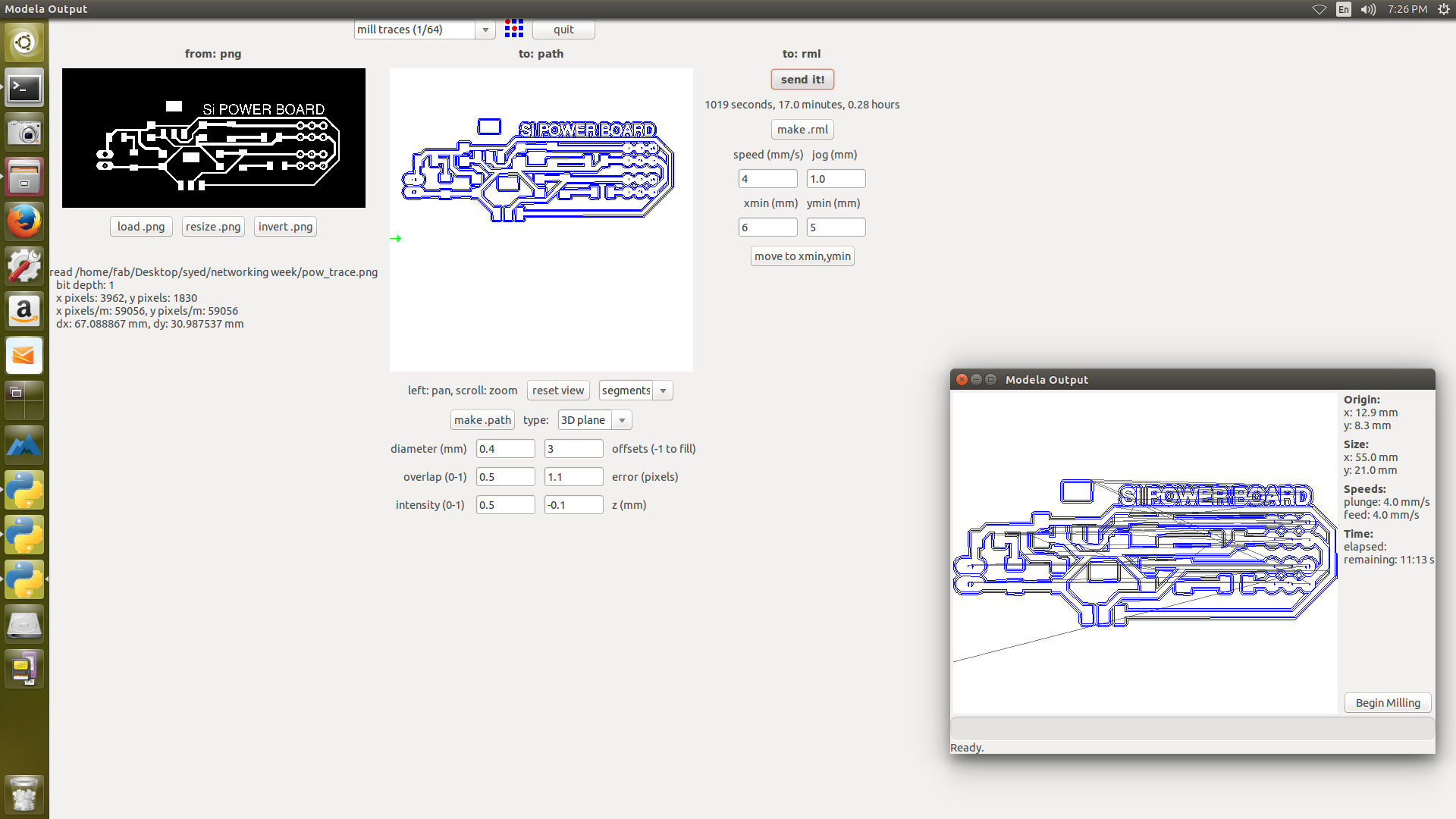Click Begin Milling button
This screenshot has width=1456, height=819.
pyautogui.click(x=1387, y=703)
